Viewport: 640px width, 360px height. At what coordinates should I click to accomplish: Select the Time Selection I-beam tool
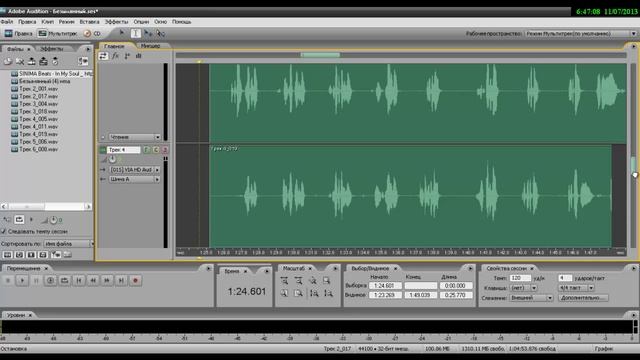[136, 33]
